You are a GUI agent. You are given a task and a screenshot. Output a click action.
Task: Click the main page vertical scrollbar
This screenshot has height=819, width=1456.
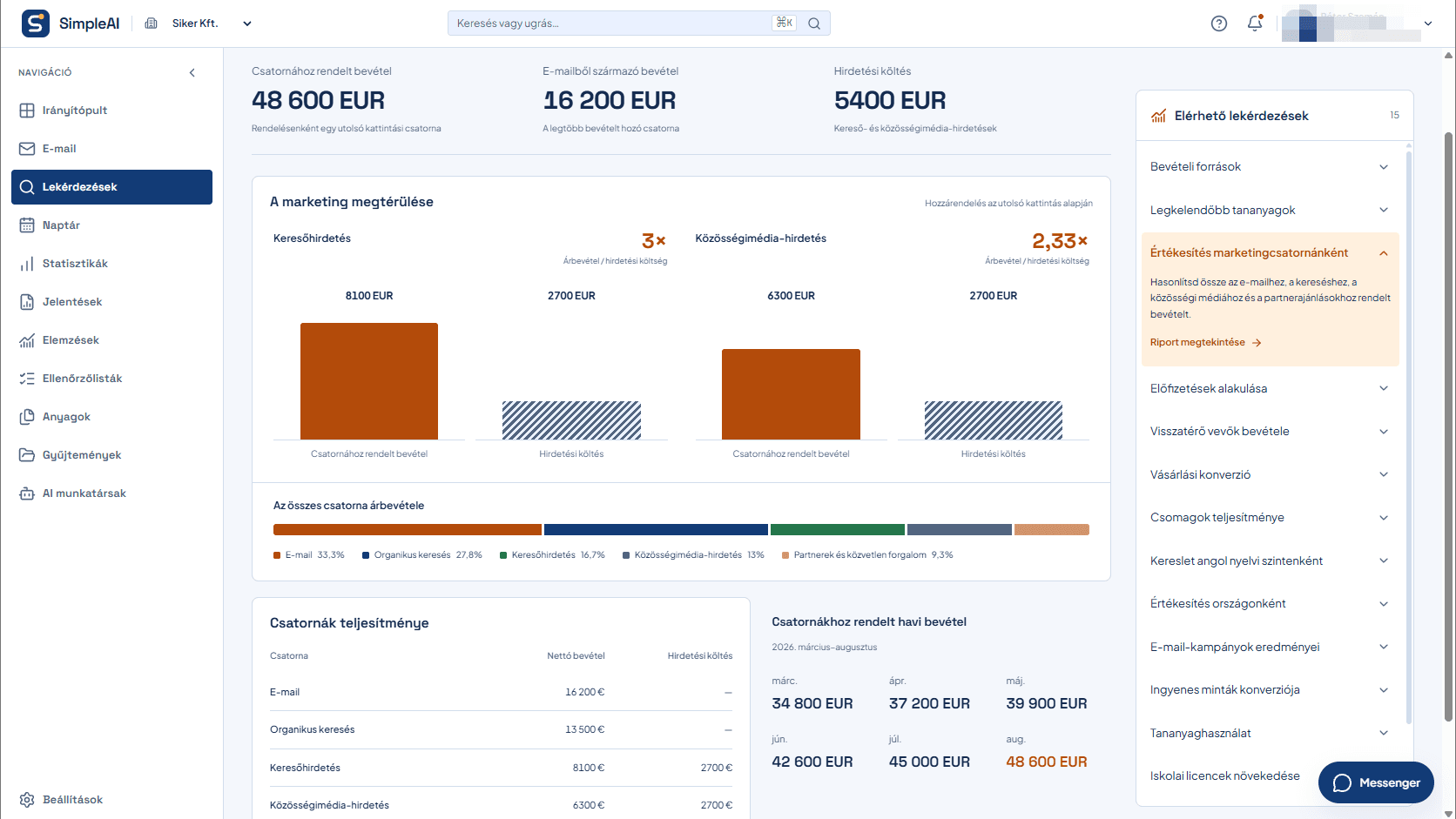tap(1449, 426)
